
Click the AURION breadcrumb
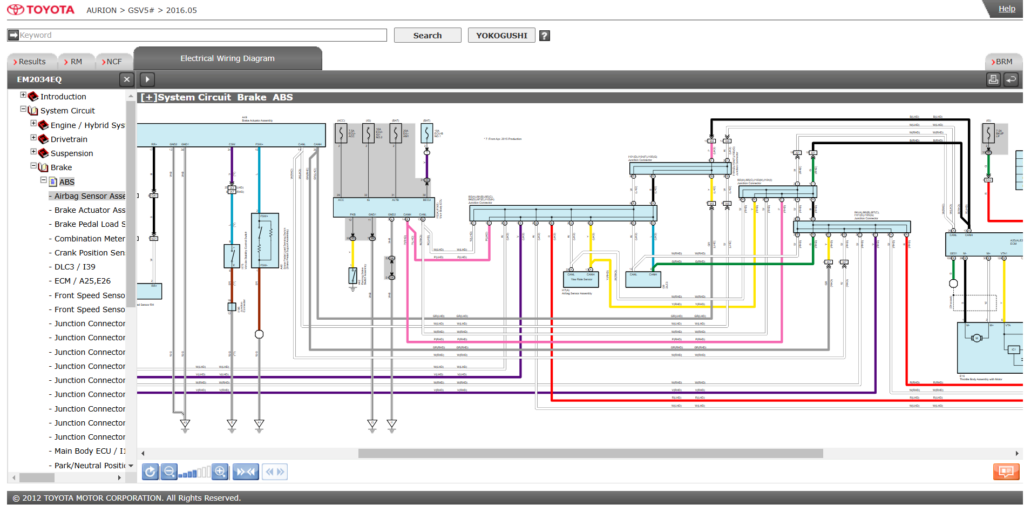click(103, 10)
